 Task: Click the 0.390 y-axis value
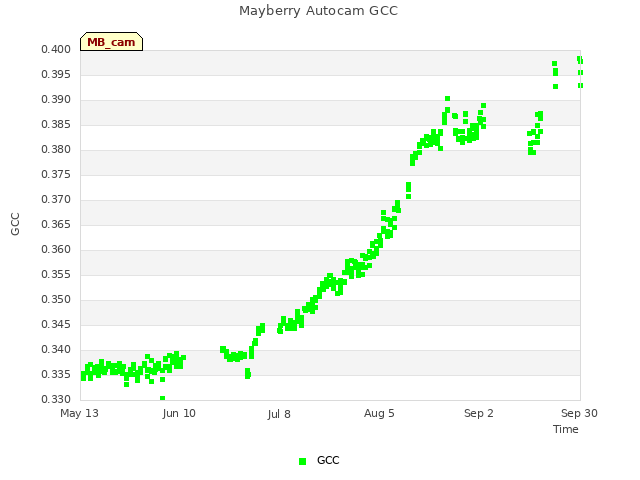tap(56, 100)
